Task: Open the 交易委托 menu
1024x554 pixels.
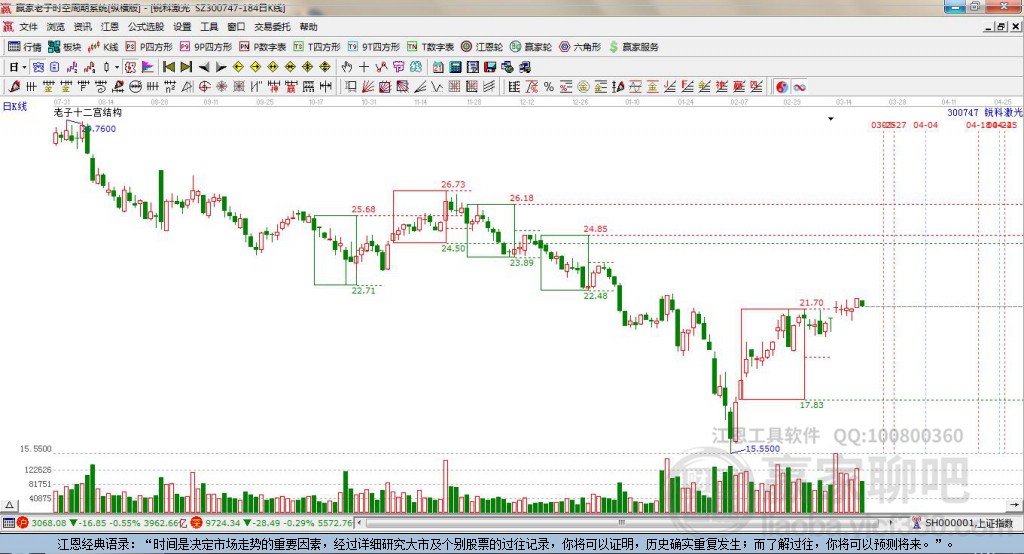Action: [x=272, y=27]
